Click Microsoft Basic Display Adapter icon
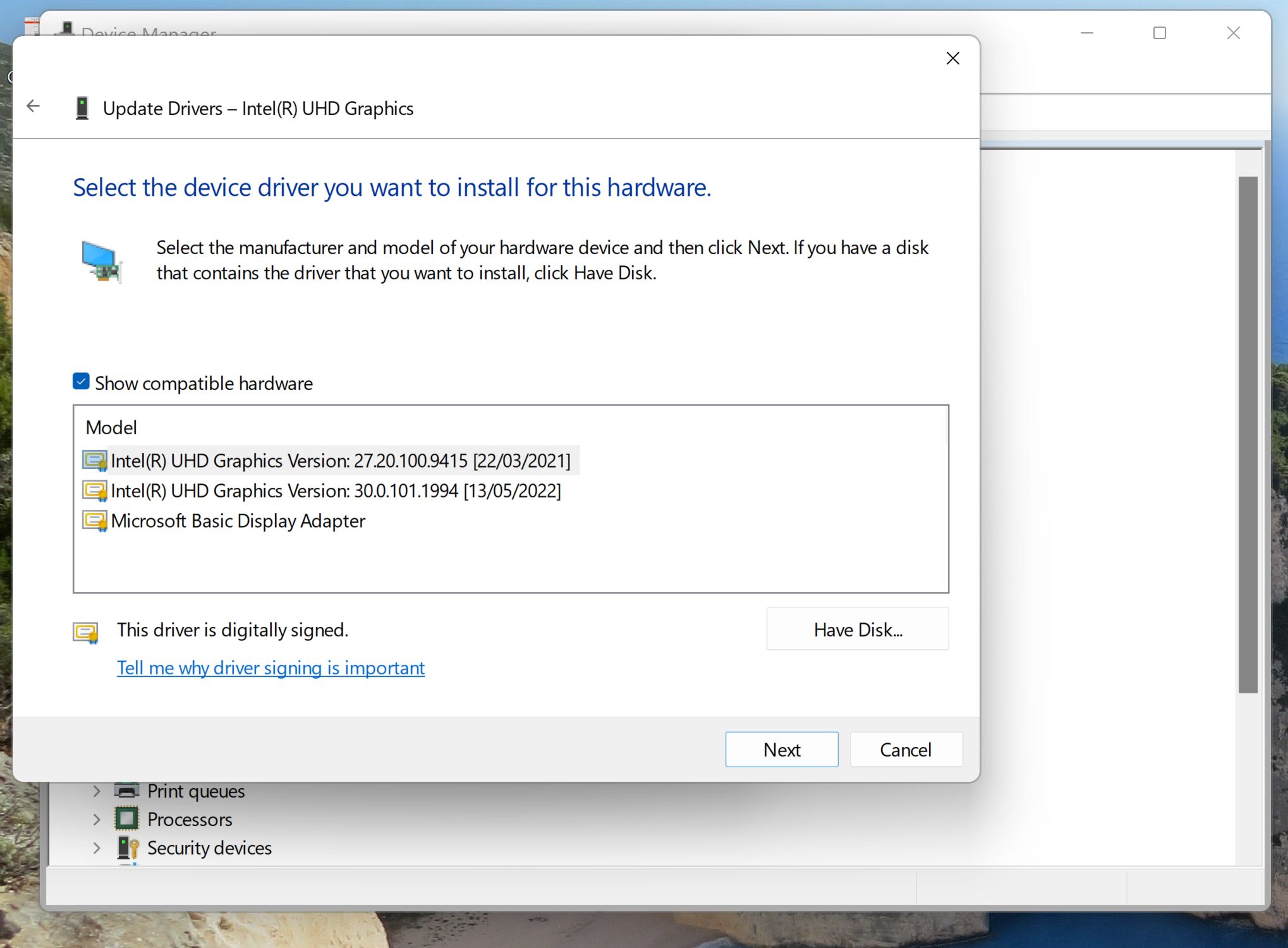1288x948 pixels. 95,521
